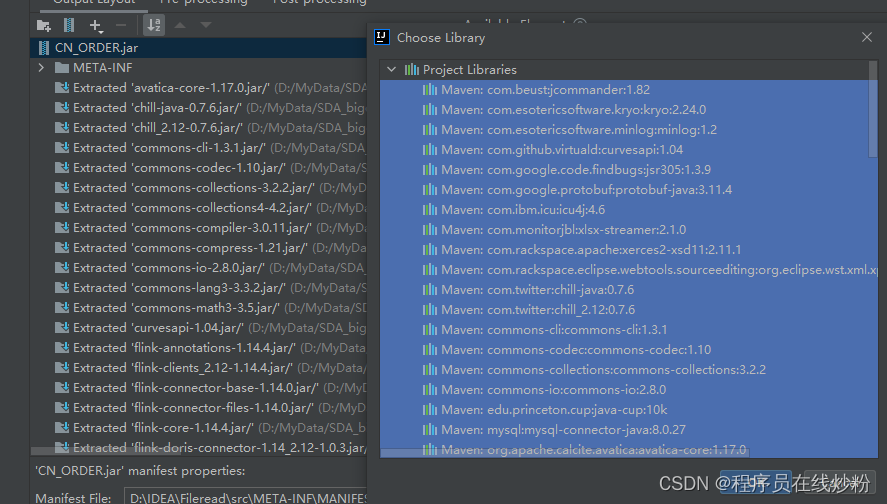This screenshot has width=887, height=504.
Task: Select Maven: com.beust:jcommander:1.82
Action: [625, 90]
